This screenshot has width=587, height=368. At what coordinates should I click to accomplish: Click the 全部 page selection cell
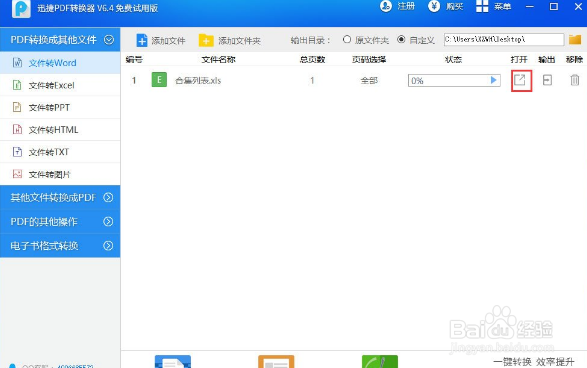[x=369, y=80]
